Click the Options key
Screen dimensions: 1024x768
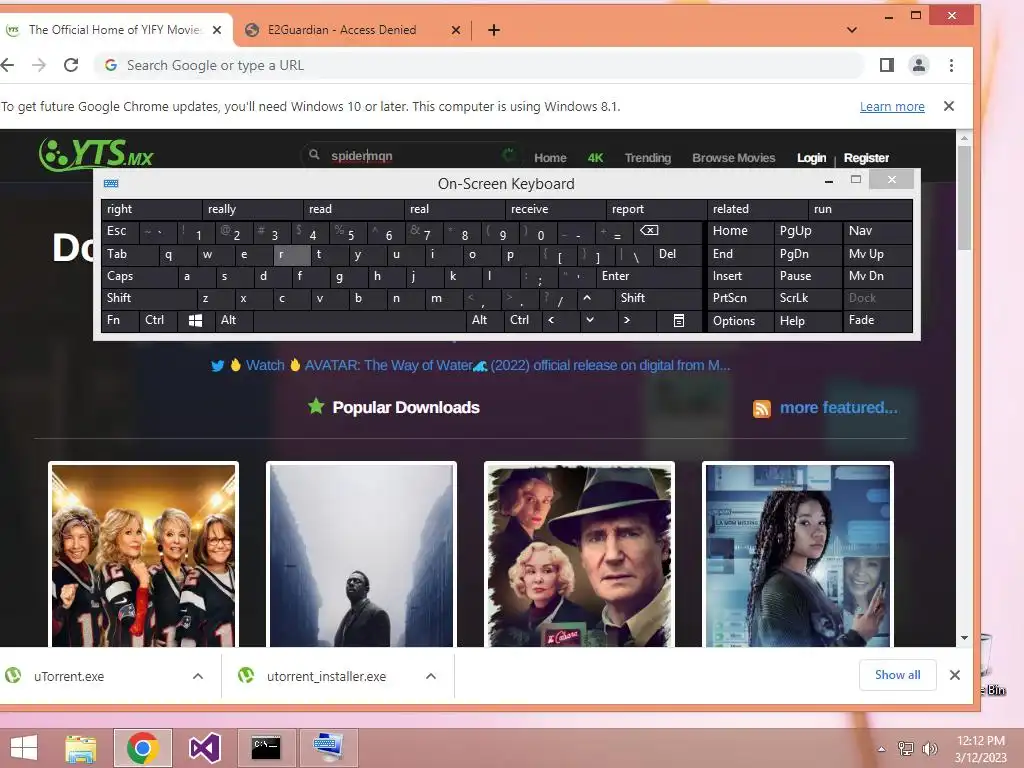tap(740, 321)
